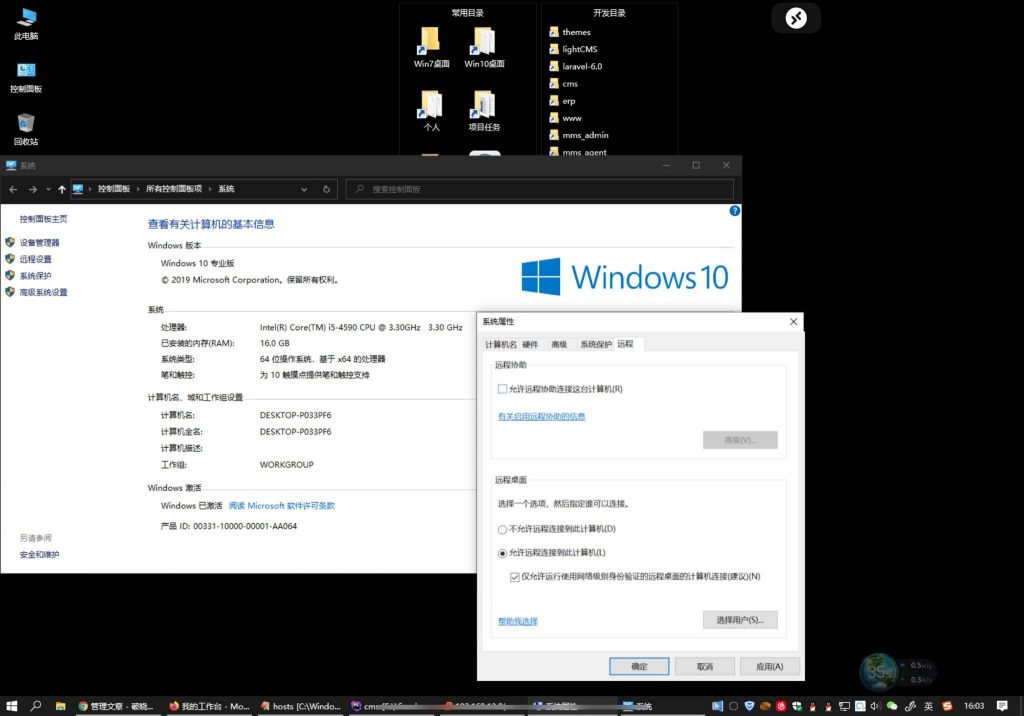
Task: Open 控制面板 desktop icon
Action: click(26, 78)
